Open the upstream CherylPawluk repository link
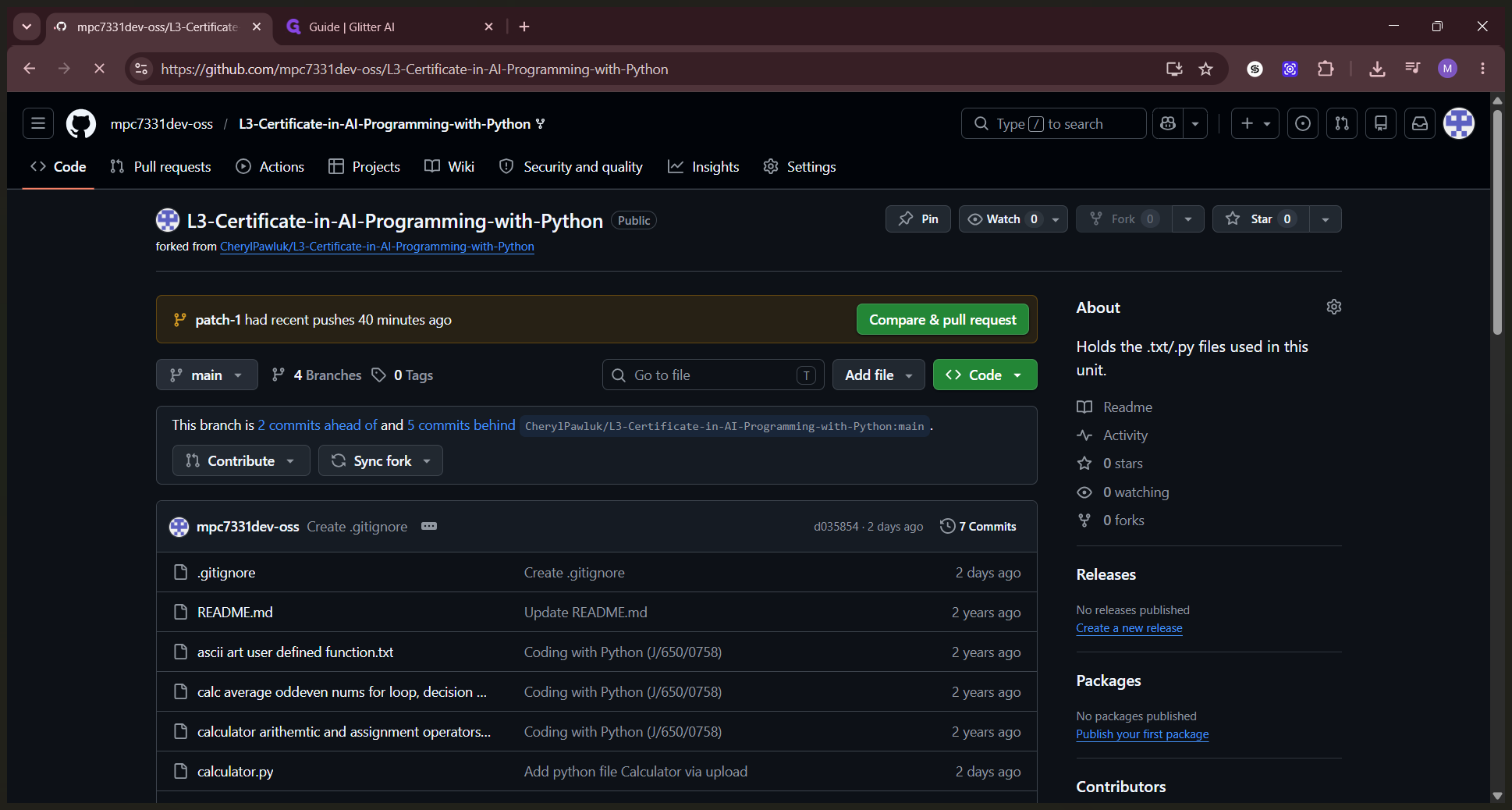The image size is (1512, 810). [377, 247]
